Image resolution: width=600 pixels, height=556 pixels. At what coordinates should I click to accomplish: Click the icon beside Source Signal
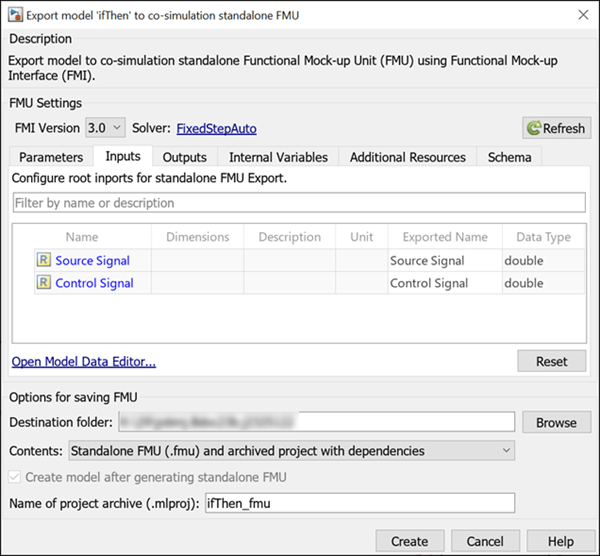[x=44, y=261]
